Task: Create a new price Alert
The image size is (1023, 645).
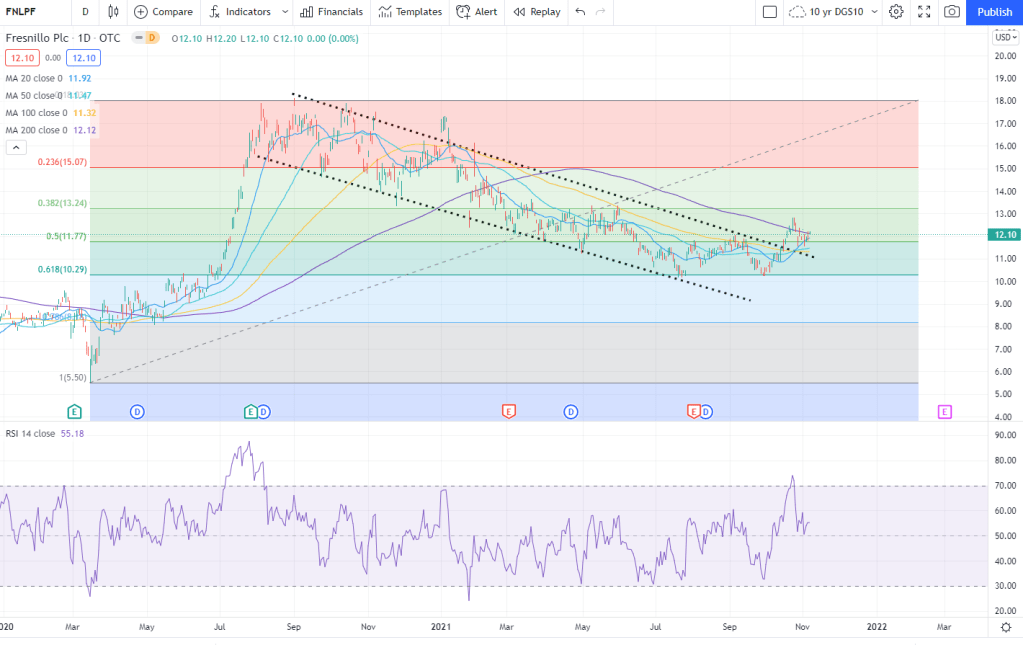Action: point(476,12)
